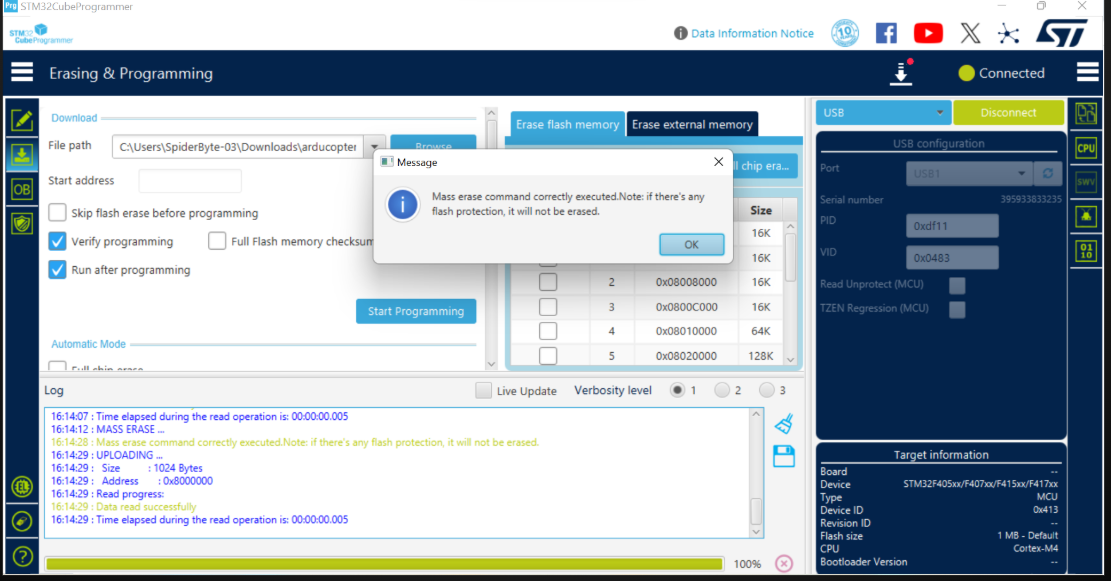Viewport: 1111px width, 581px height.
Task: Toggle the Live Update checkbox
Action: (x=484, y=391)
